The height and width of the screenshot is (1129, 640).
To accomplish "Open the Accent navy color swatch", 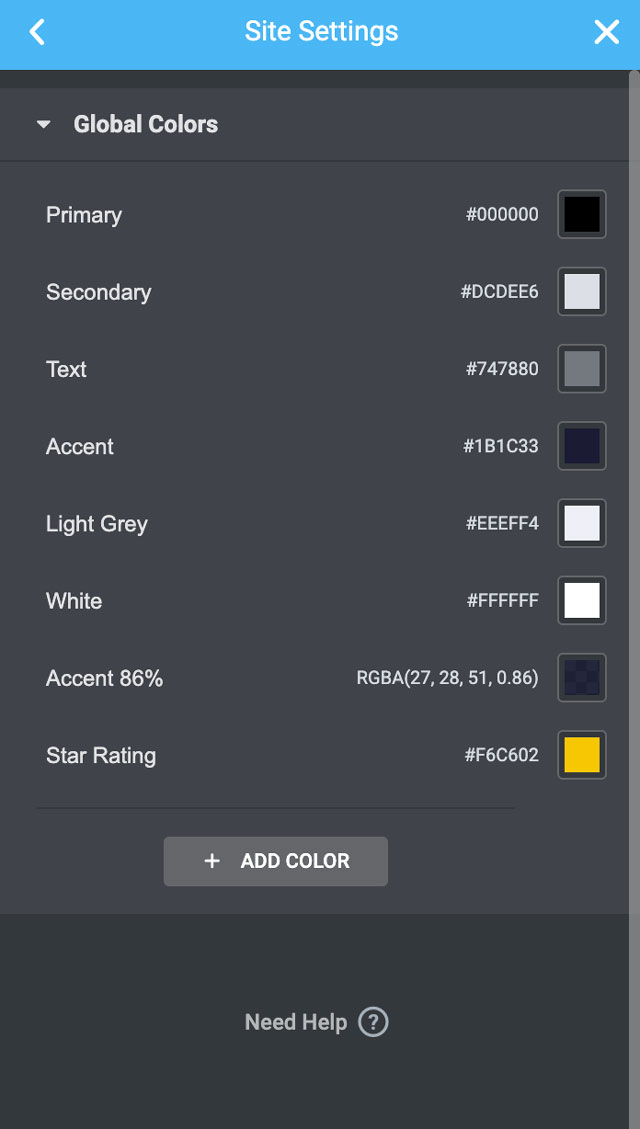I will (582, 446).
